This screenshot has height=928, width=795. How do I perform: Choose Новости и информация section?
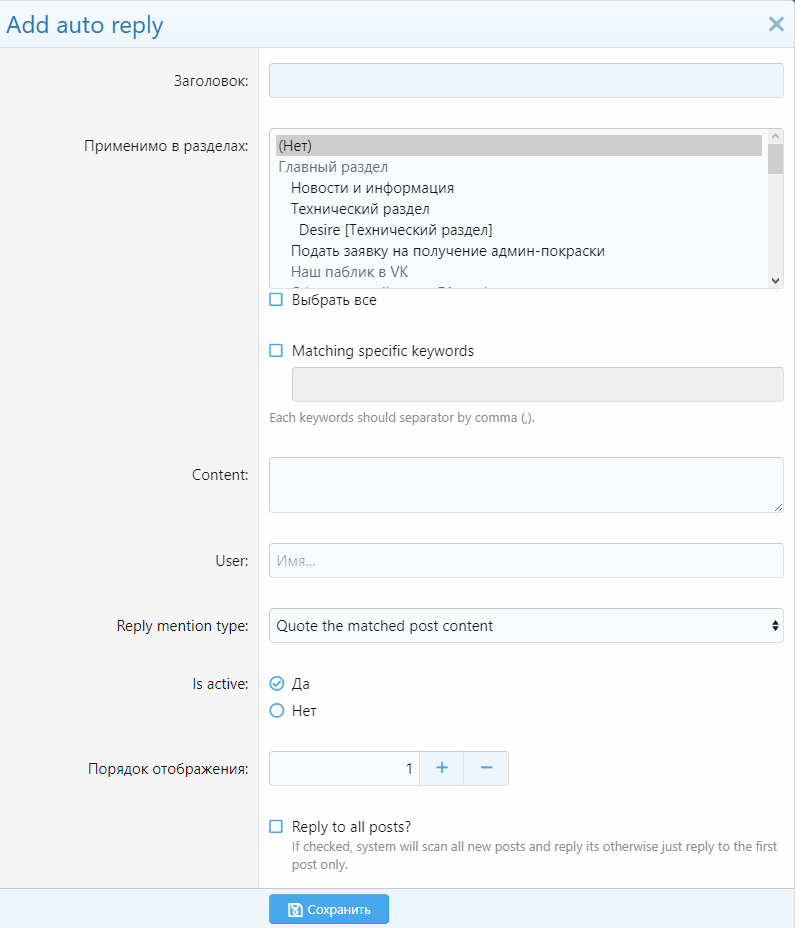click(372, 188)
